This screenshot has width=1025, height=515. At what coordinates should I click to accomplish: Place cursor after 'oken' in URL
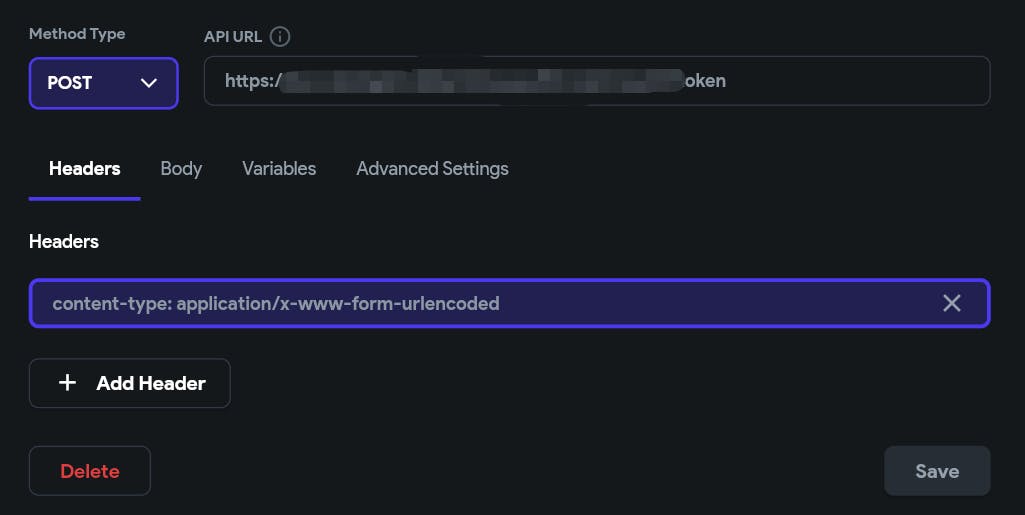(x=727, y=81)
